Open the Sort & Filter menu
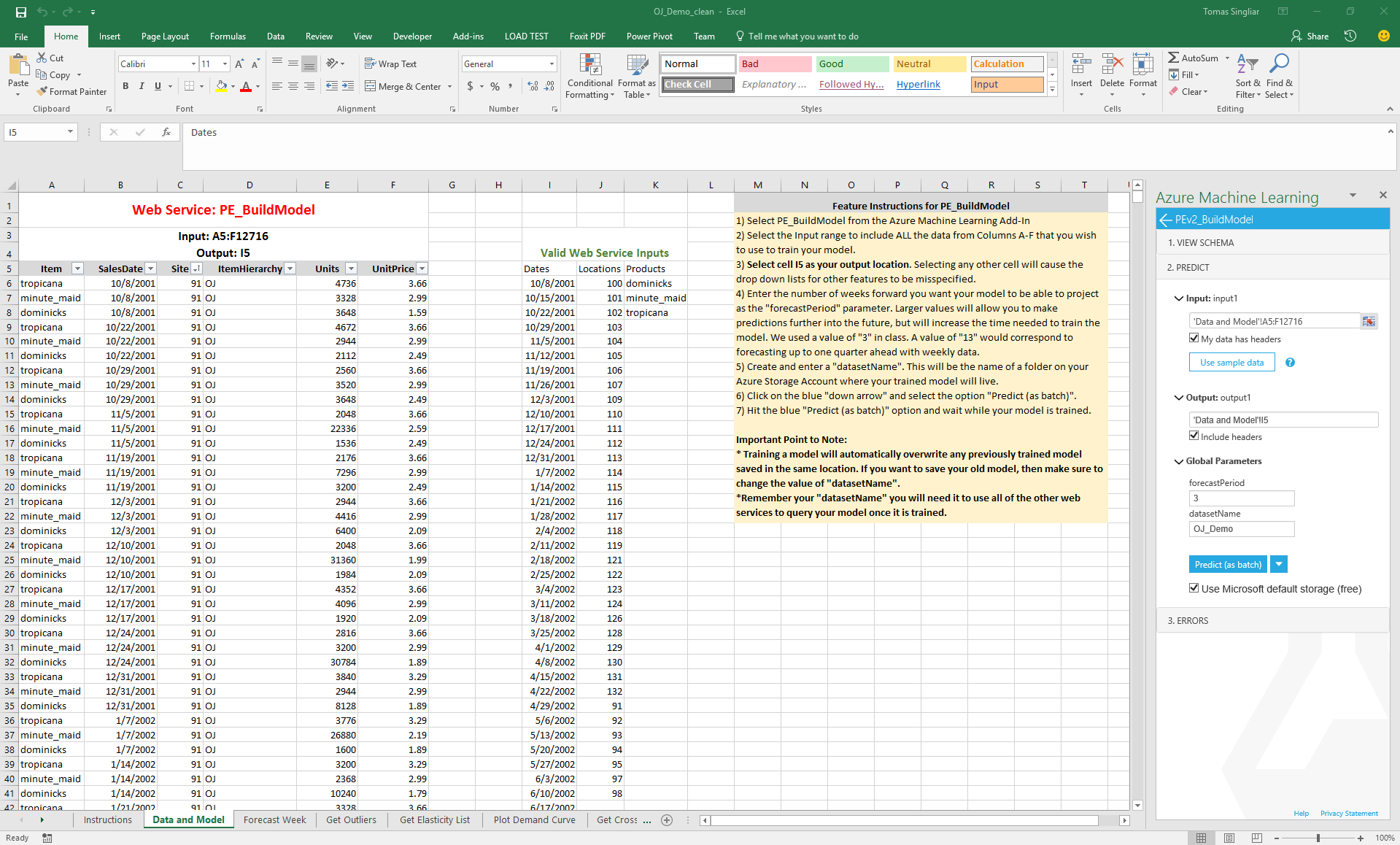 click(1248, 76)
